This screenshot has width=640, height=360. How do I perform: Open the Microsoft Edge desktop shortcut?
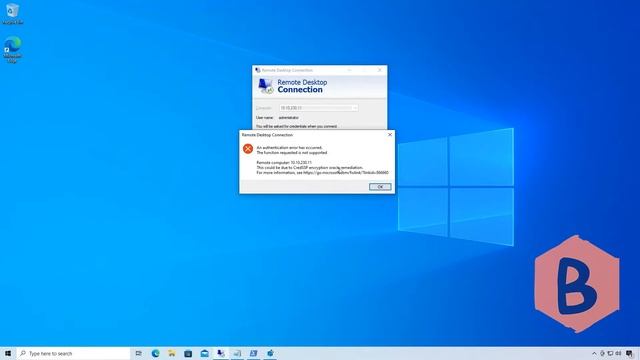point(12,50)
